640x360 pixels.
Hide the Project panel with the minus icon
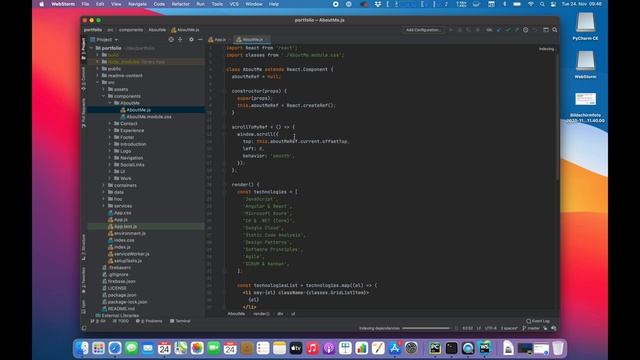point(200,40)
